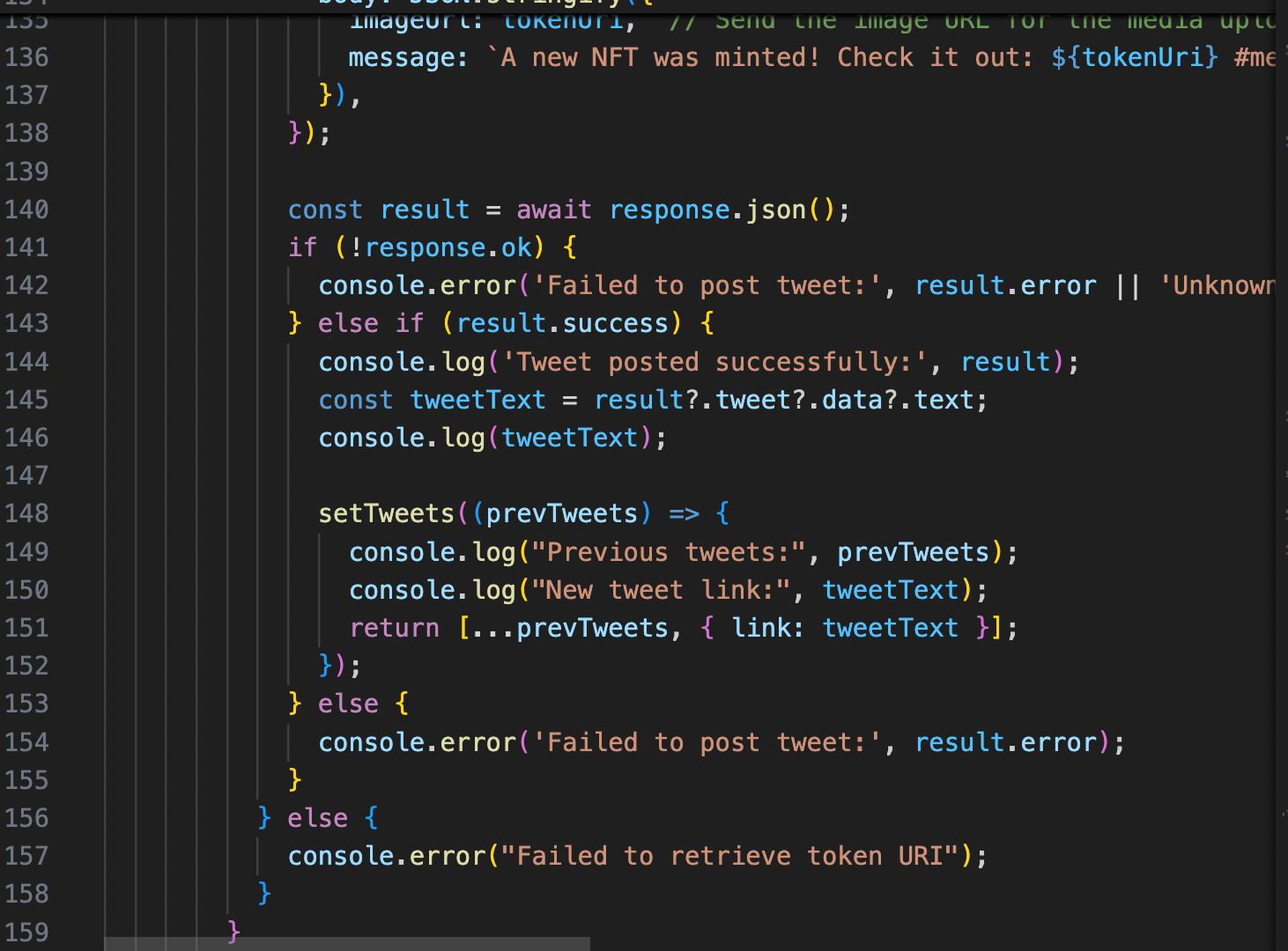Click the horizontal scrollbar thumb at the bottom
The image size is (1288, 951).
point(347,944)
